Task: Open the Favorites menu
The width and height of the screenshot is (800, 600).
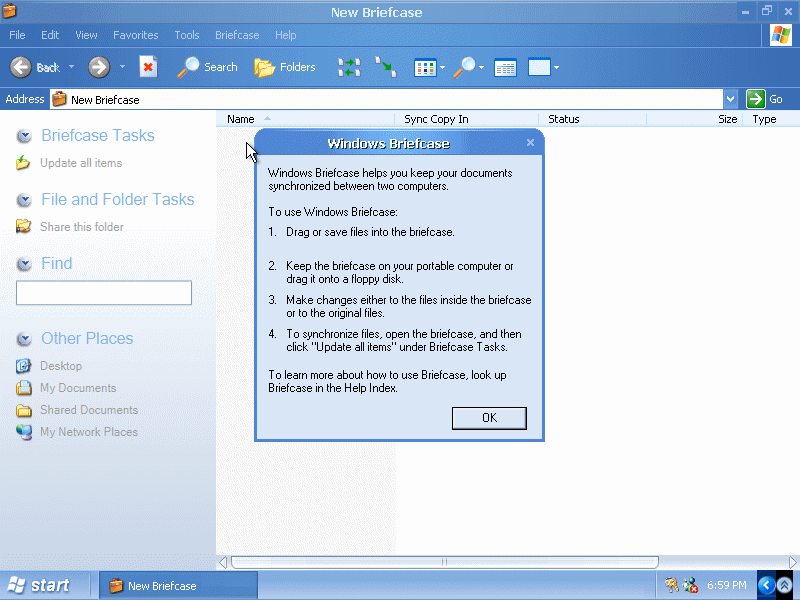Action: pyautogui.click(x=135, y=35)
